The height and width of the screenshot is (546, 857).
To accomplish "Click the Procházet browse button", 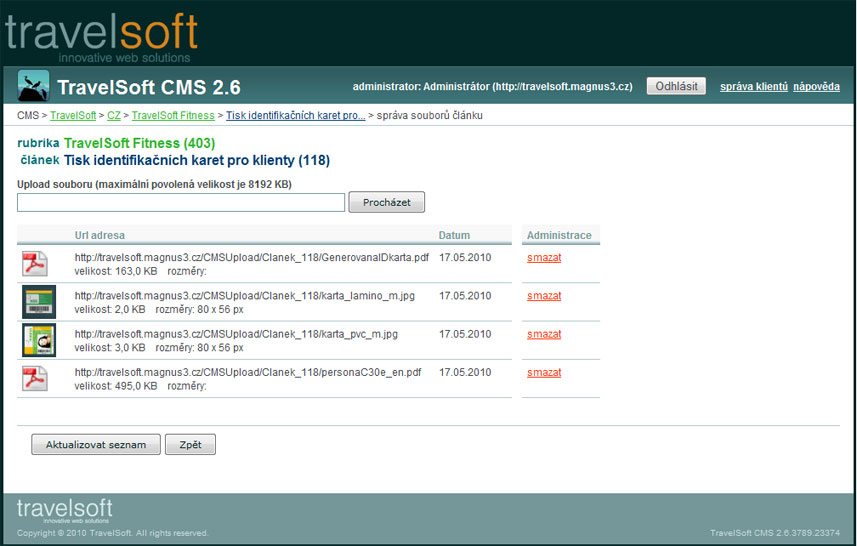I will [386, 202].
